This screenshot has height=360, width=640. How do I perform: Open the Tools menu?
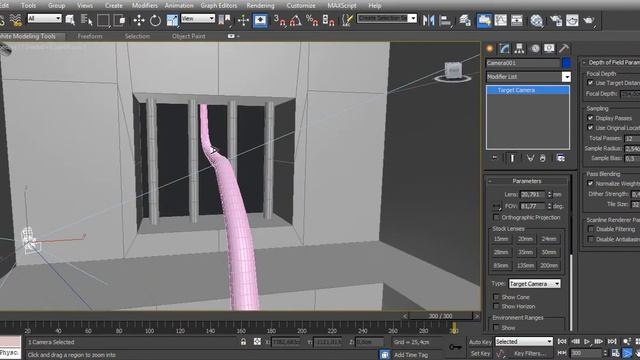tap(29, 6)
